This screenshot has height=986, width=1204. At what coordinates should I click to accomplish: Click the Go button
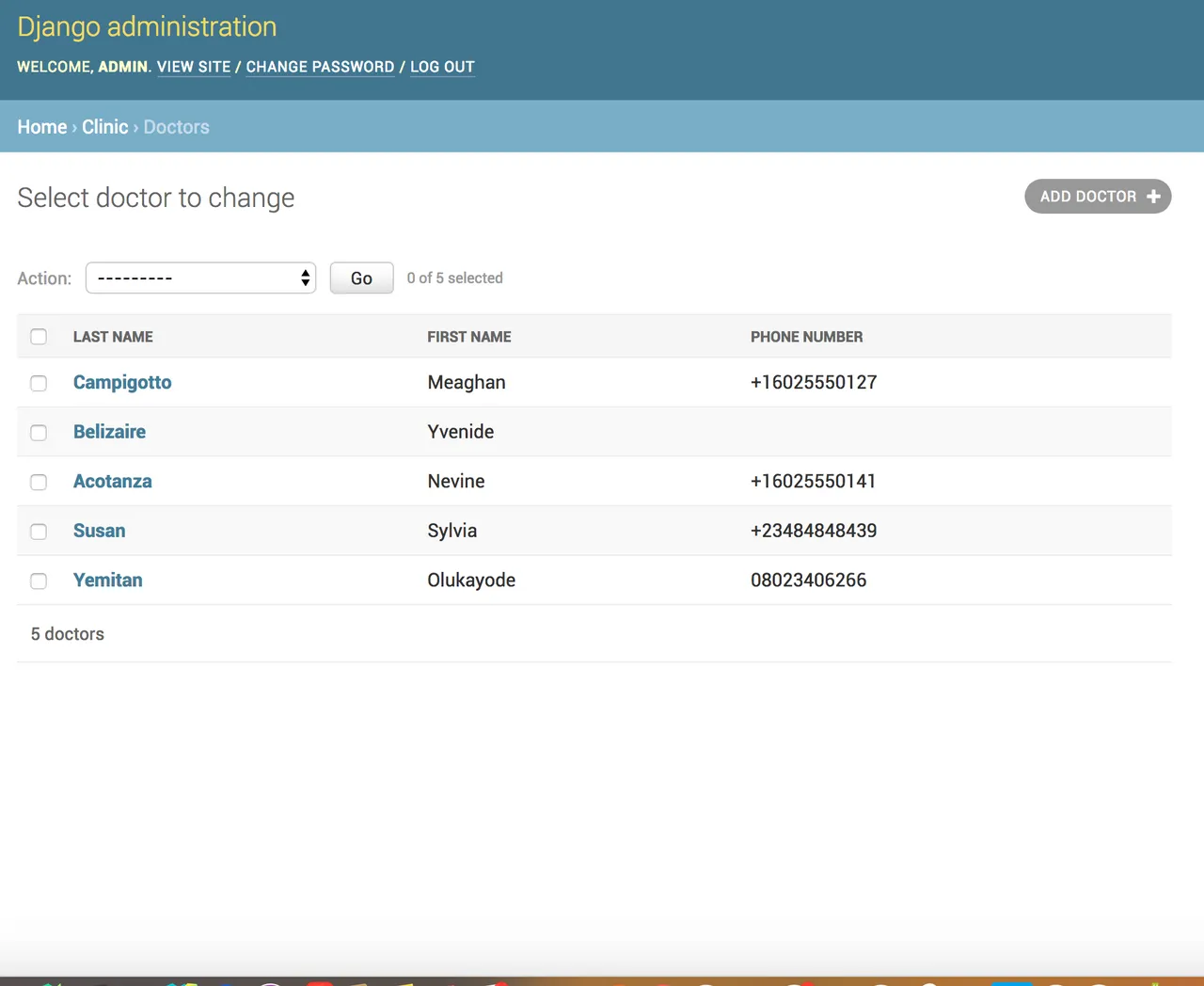coord(361,278)
